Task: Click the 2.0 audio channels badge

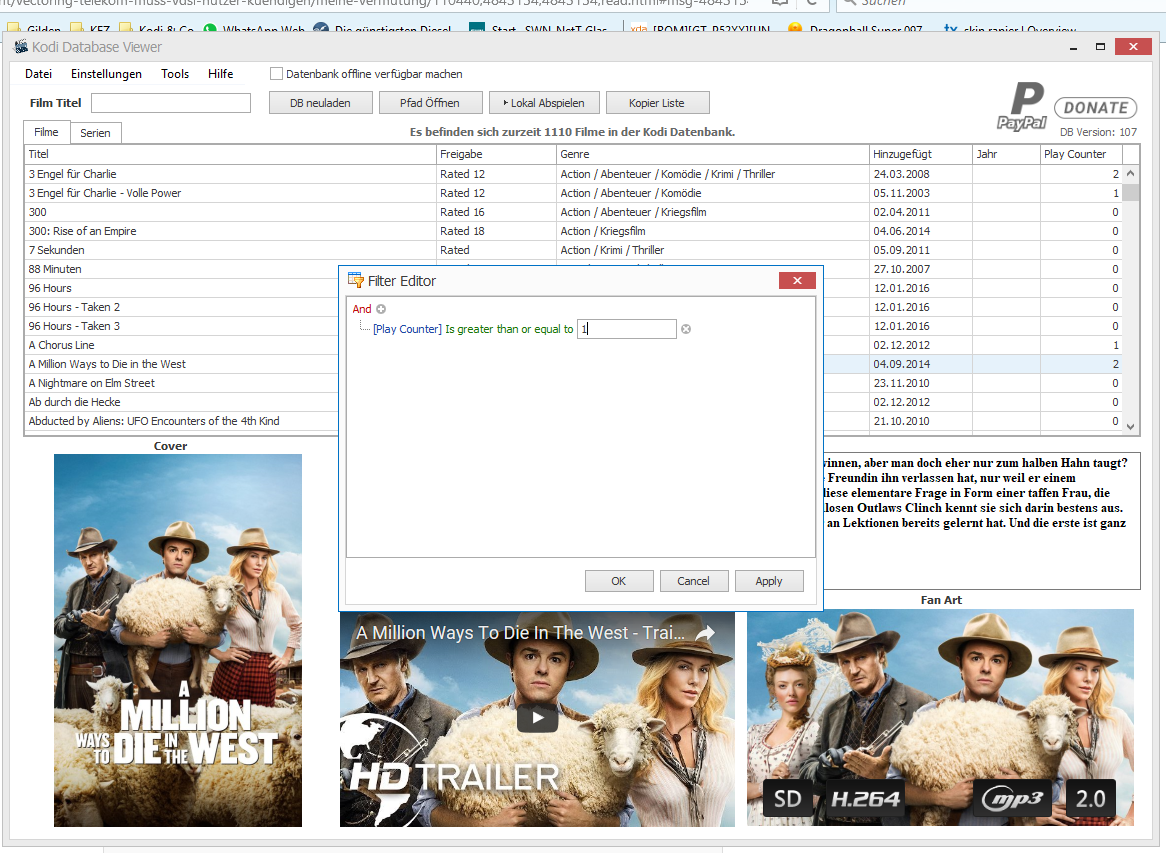Action: [1090, 799]
